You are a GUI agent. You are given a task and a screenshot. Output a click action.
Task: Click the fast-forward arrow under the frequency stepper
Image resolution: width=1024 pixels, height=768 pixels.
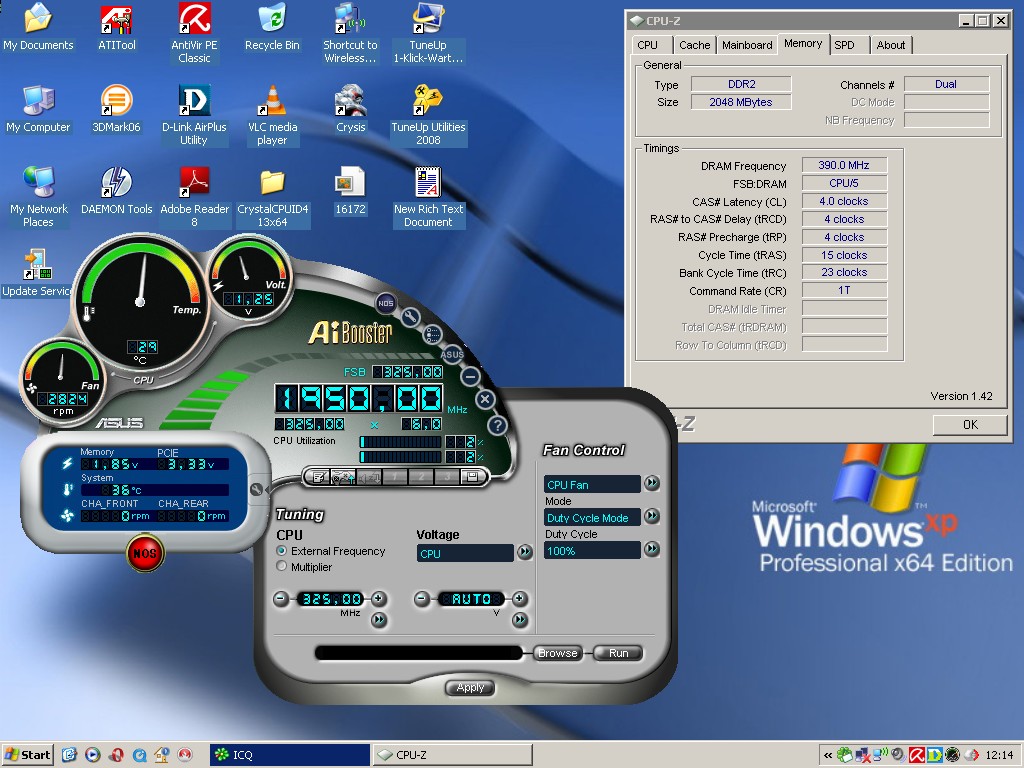[379, 620]
